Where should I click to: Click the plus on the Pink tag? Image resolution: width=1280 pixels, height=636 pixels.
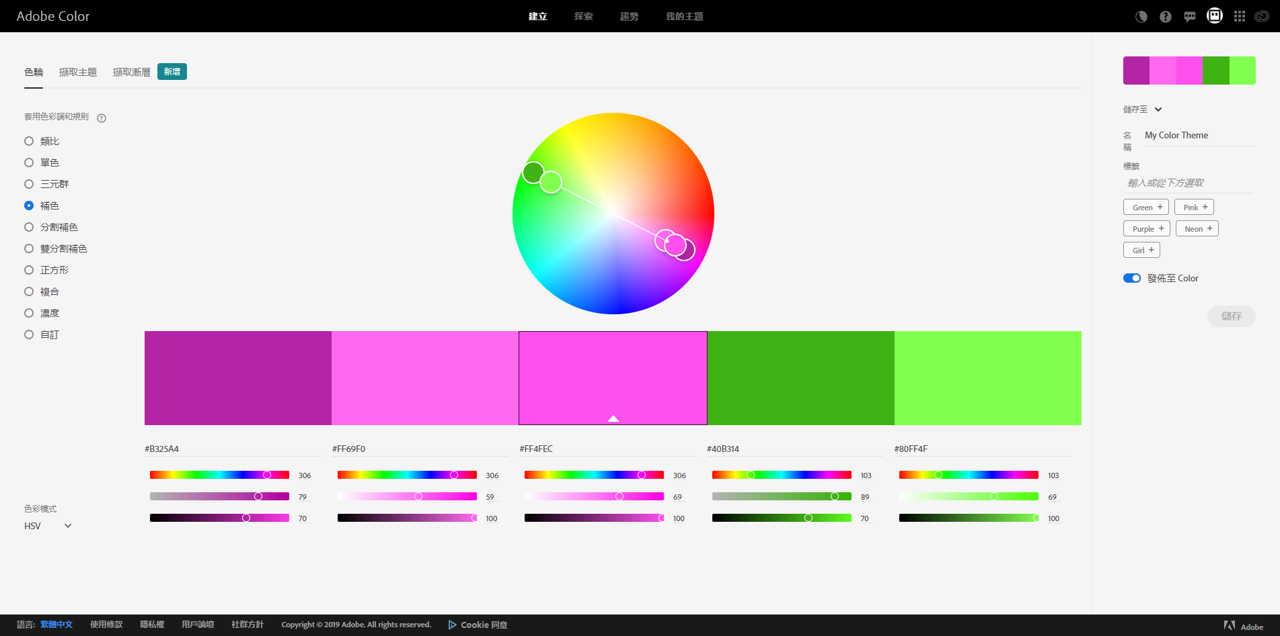coord(1205,207)
